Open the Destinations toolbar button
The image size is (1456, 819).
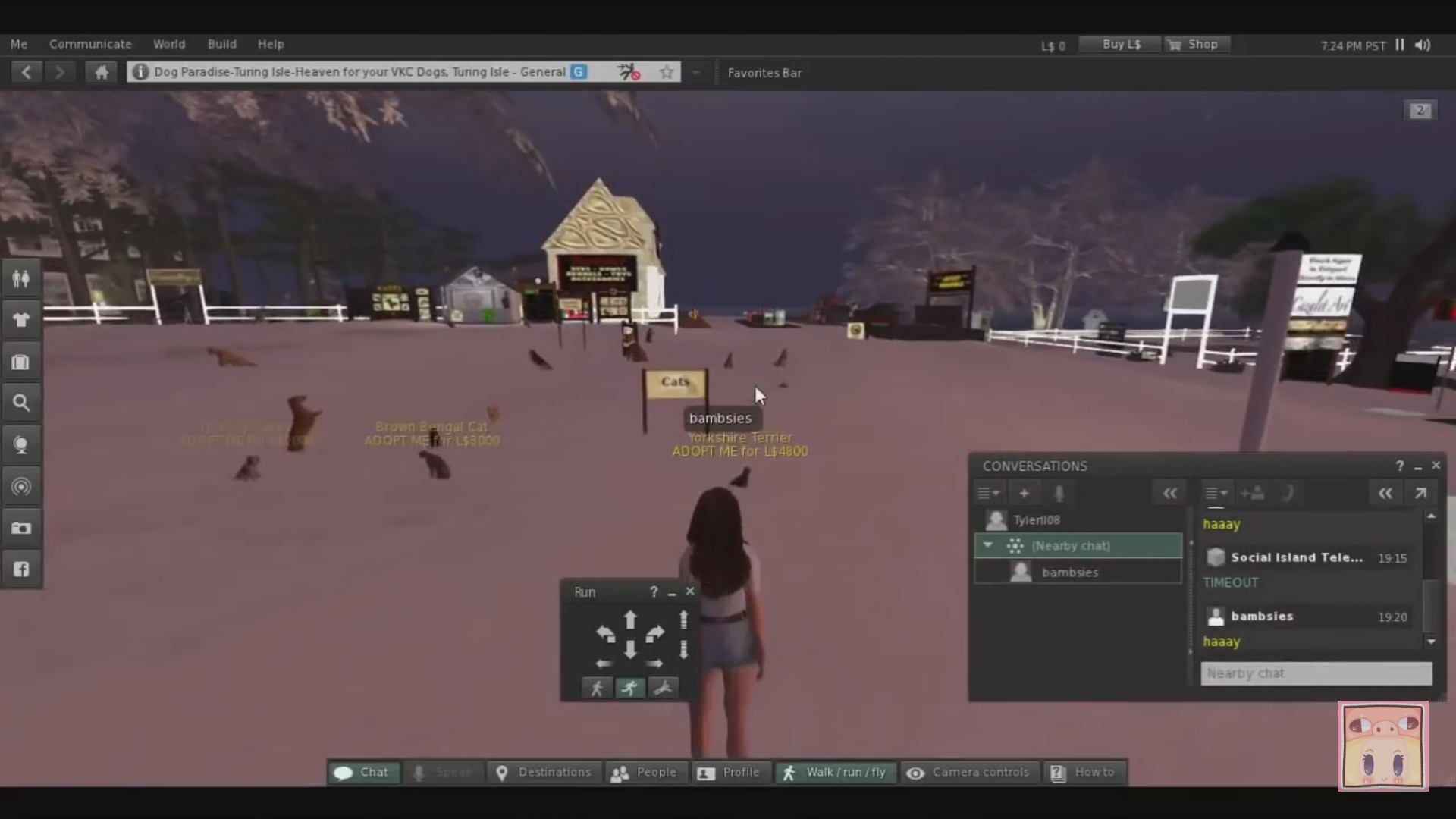tap(544, 772)
